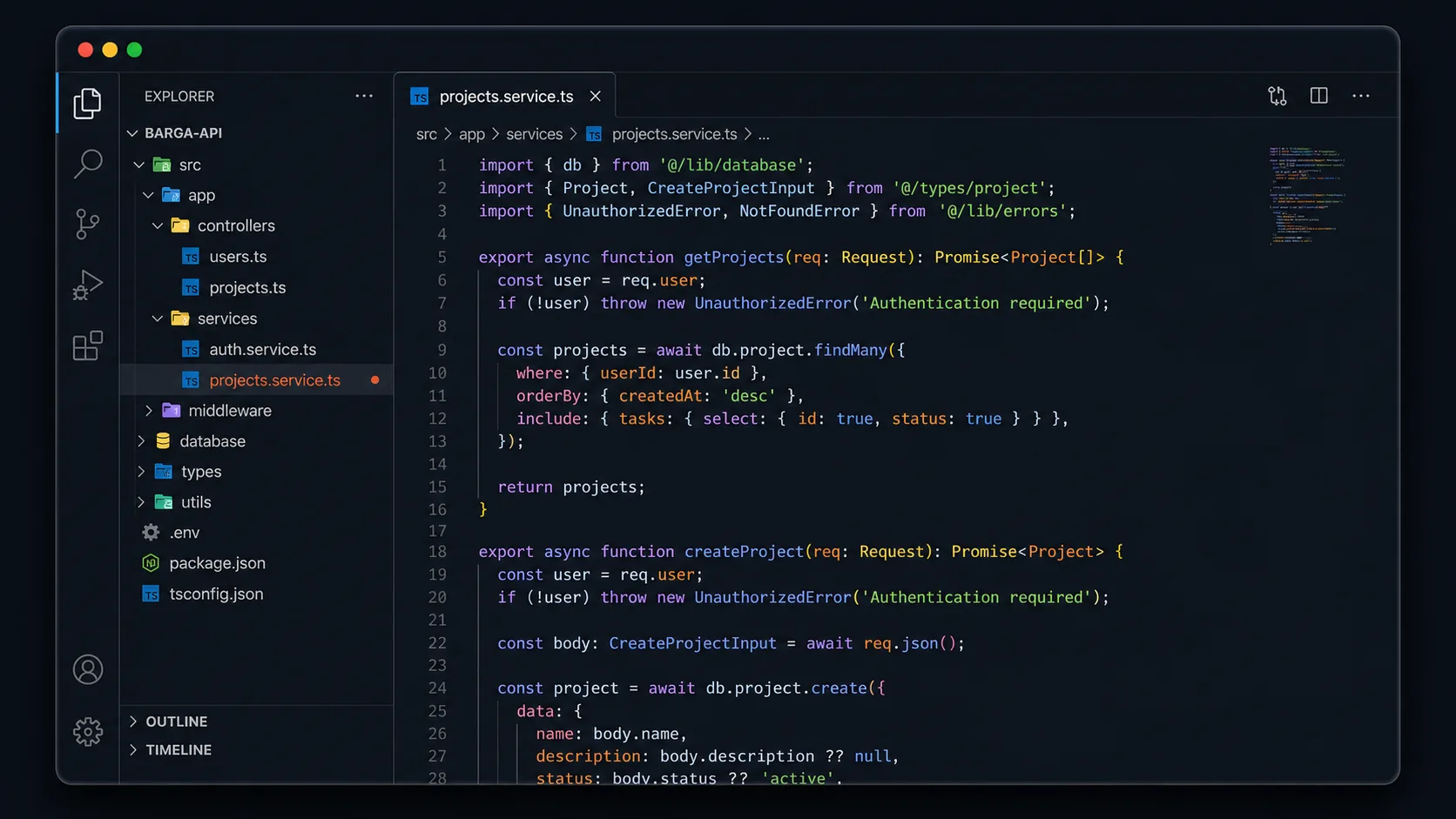Image resolution: width=1456 pixels, height=819 pixels.
Task: Expand the database folder chevron
Action: pyautogui.click(x=141, y=441)
